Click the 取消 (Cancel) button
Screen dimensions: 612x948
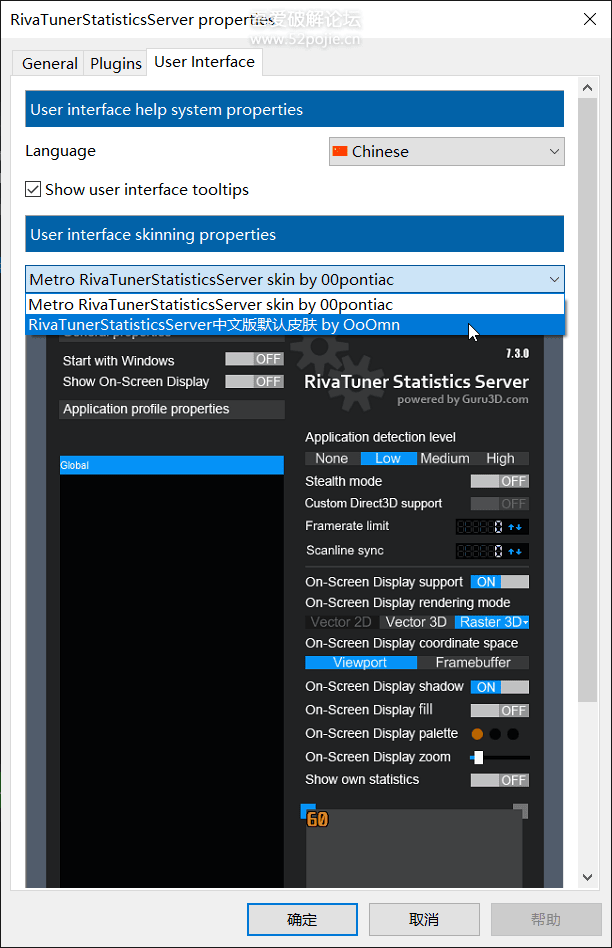coord(424,920)
